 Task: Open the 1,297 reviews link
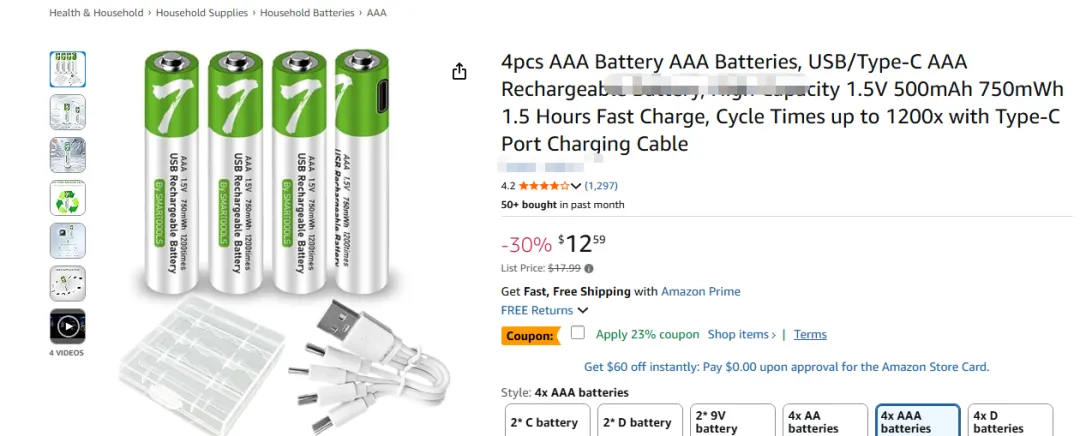tap(601, 186)
